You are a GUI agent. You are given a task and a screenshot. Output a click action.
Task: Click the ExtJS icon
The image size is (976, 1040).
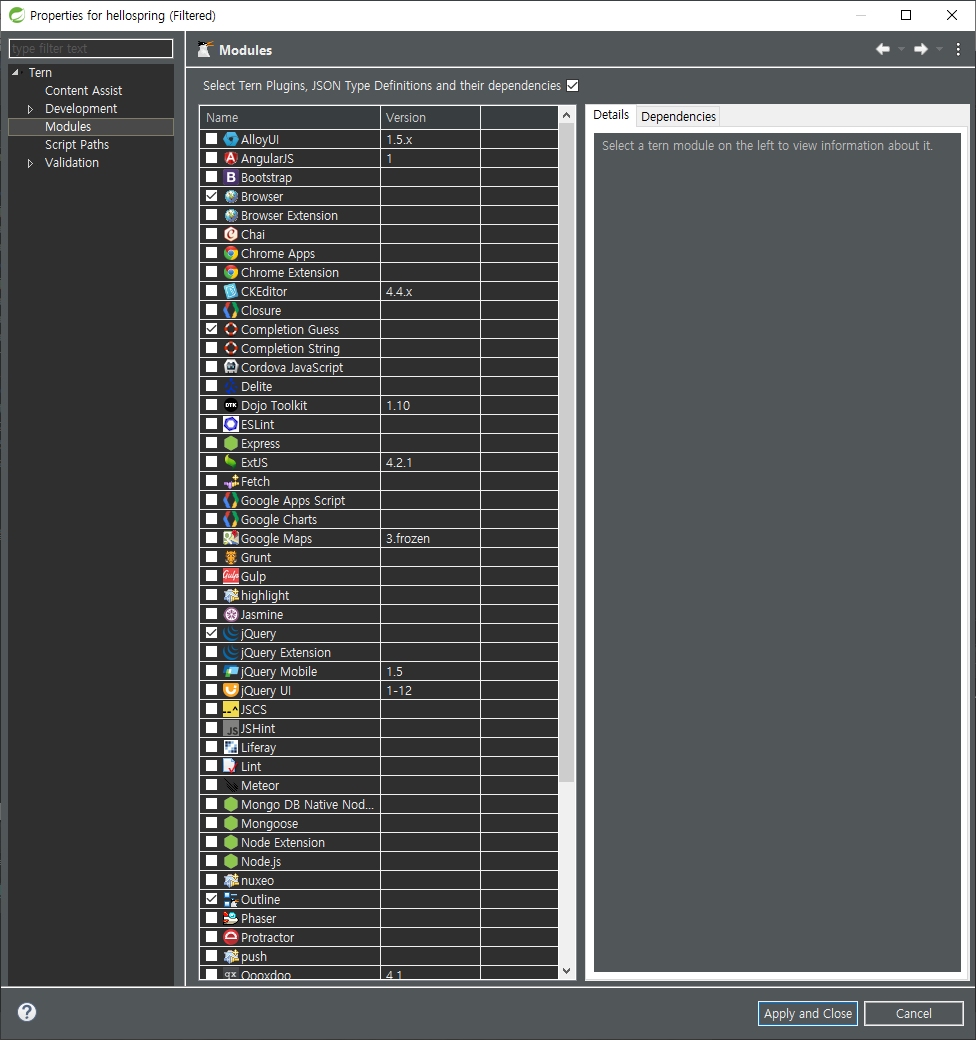point(231,462)
